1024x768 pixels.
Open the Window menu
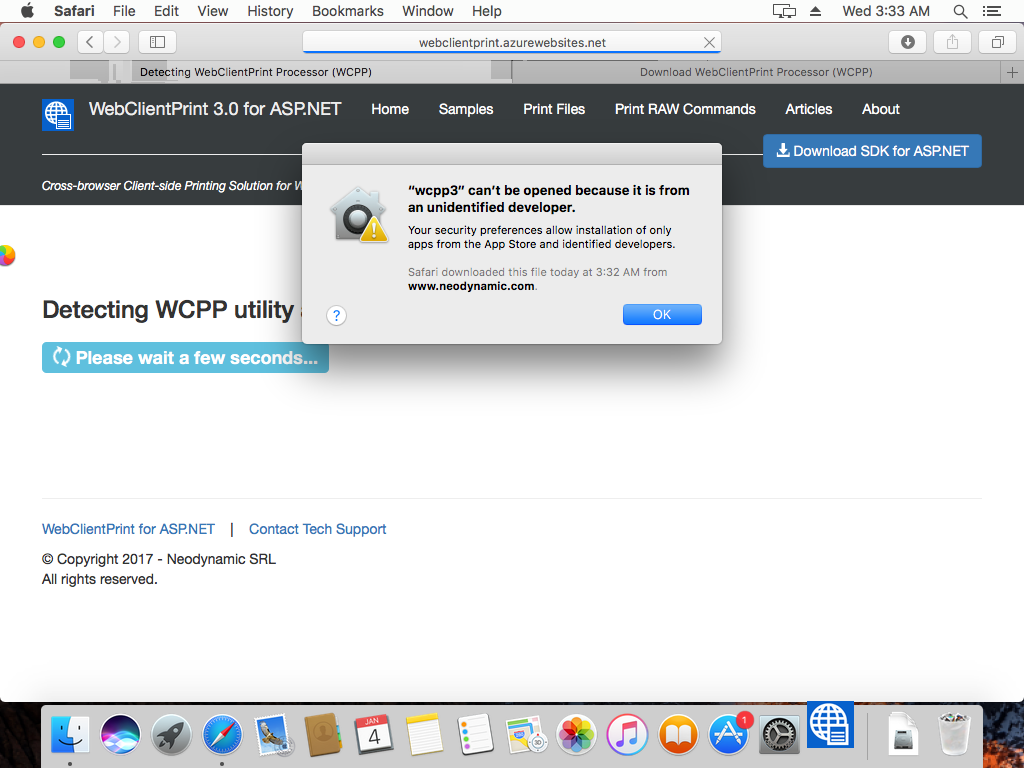pos(428,11)
